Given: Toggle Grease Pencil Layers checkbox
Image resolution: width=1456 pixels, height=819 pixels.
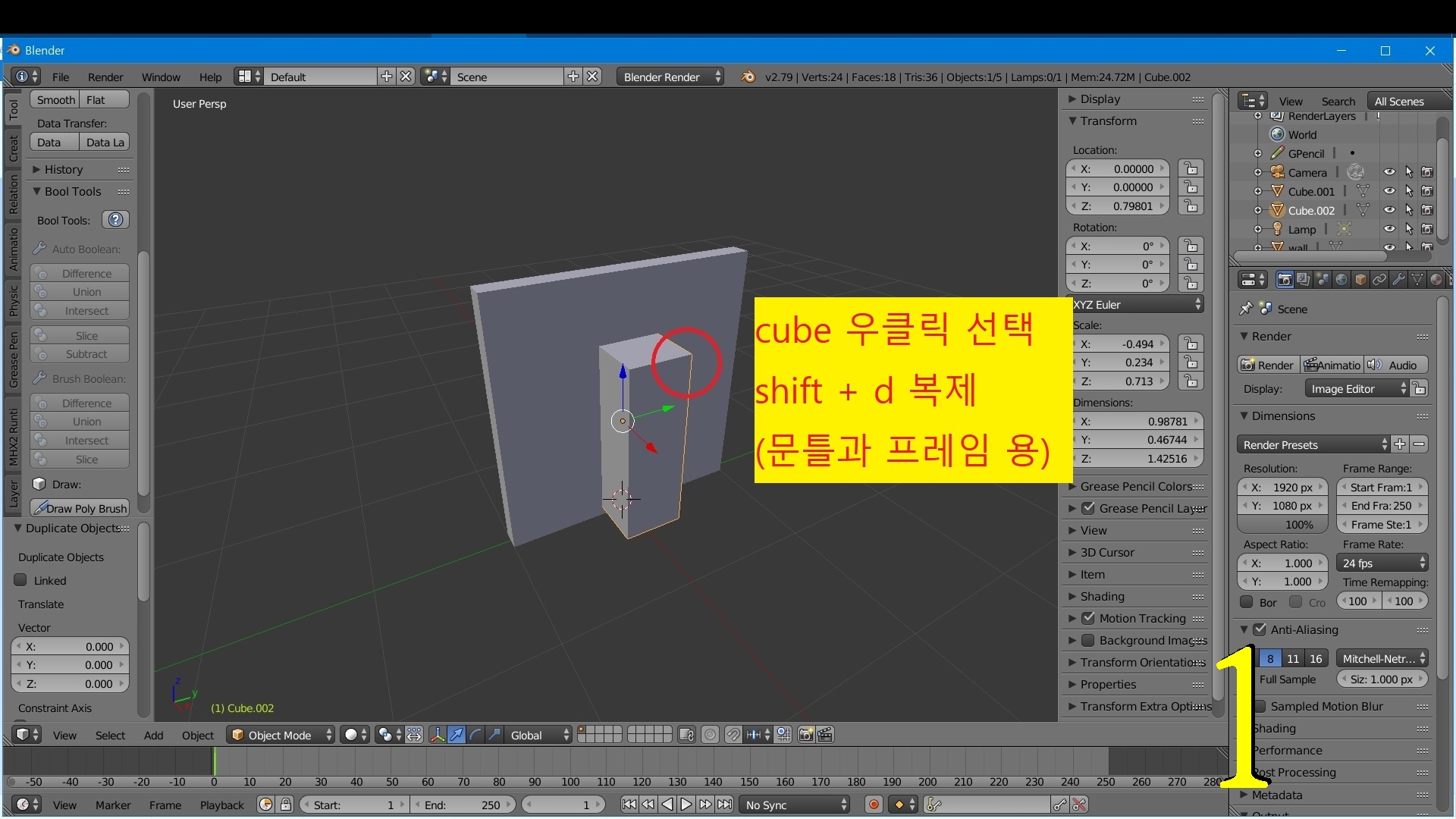Looking at the screenshot, I should tap(1088, 508).
